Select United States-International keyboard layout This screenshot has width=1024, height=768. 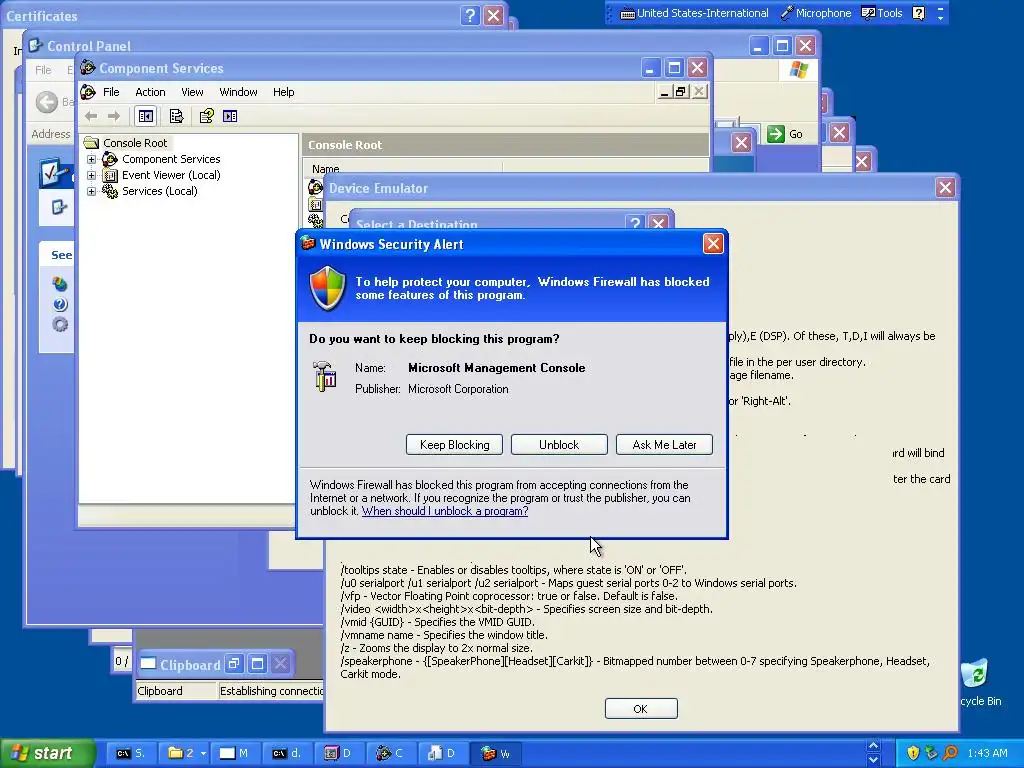click(x=694, y=13)
